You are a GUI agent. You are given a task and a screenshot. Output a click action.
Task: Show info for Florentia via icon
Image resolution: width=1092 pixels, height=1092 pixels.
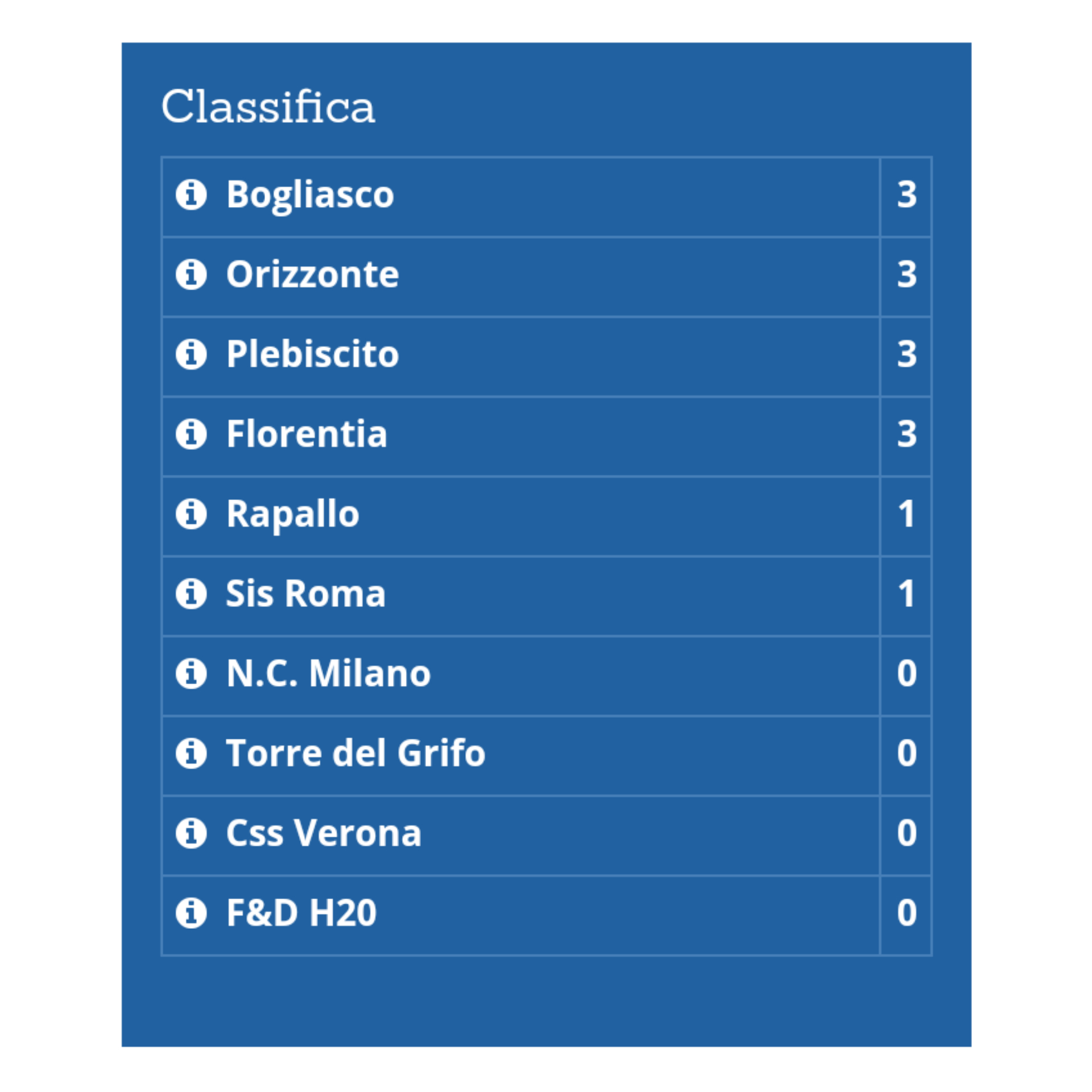coord(191,434)
